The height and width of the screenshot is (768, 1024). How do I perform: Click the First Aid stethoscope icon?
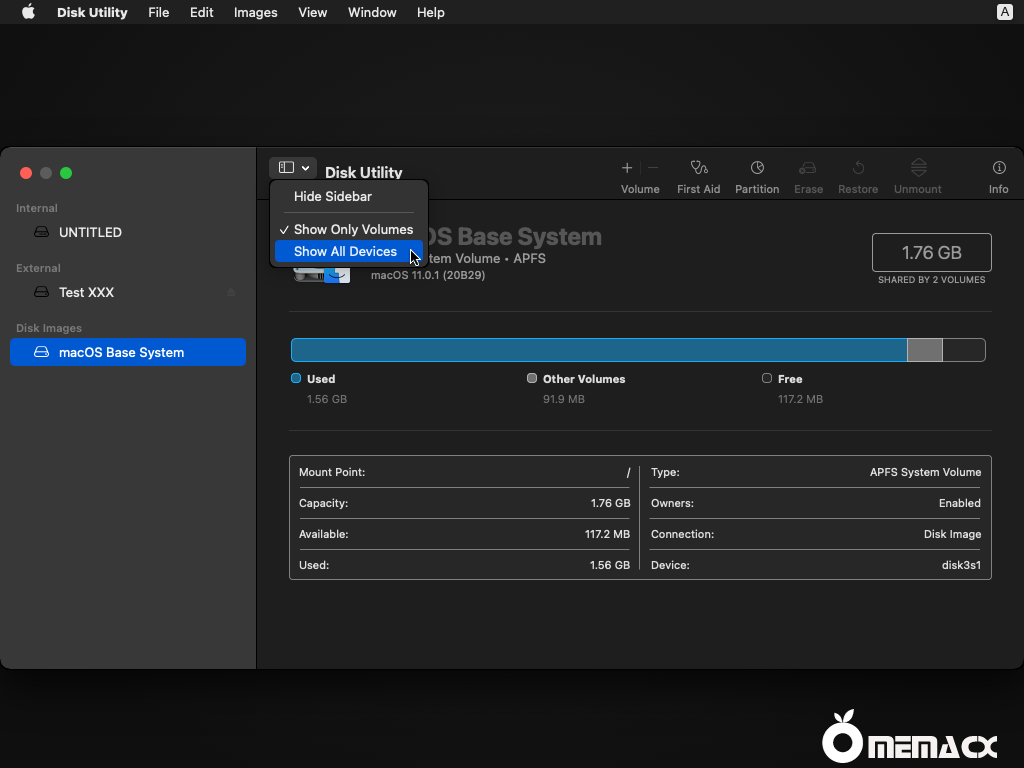pyautogui.click(x=698, y=168)
